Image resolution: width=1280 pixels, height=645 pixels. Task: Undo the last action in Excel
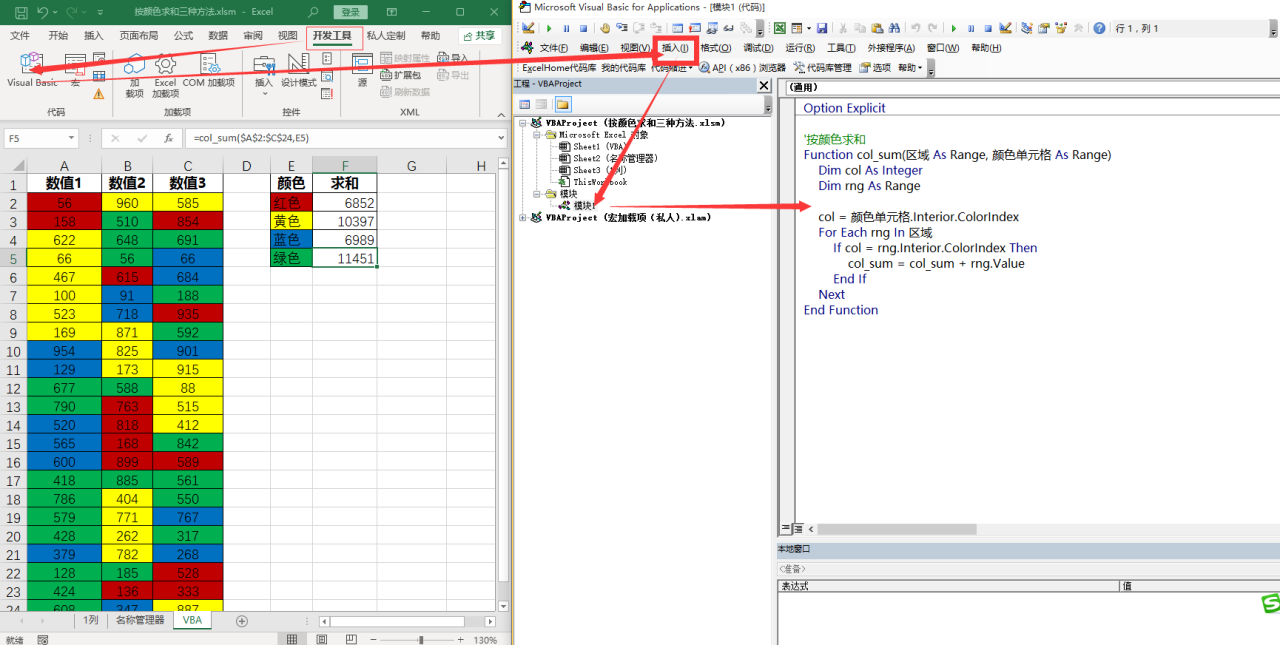(x=43, y=12)
